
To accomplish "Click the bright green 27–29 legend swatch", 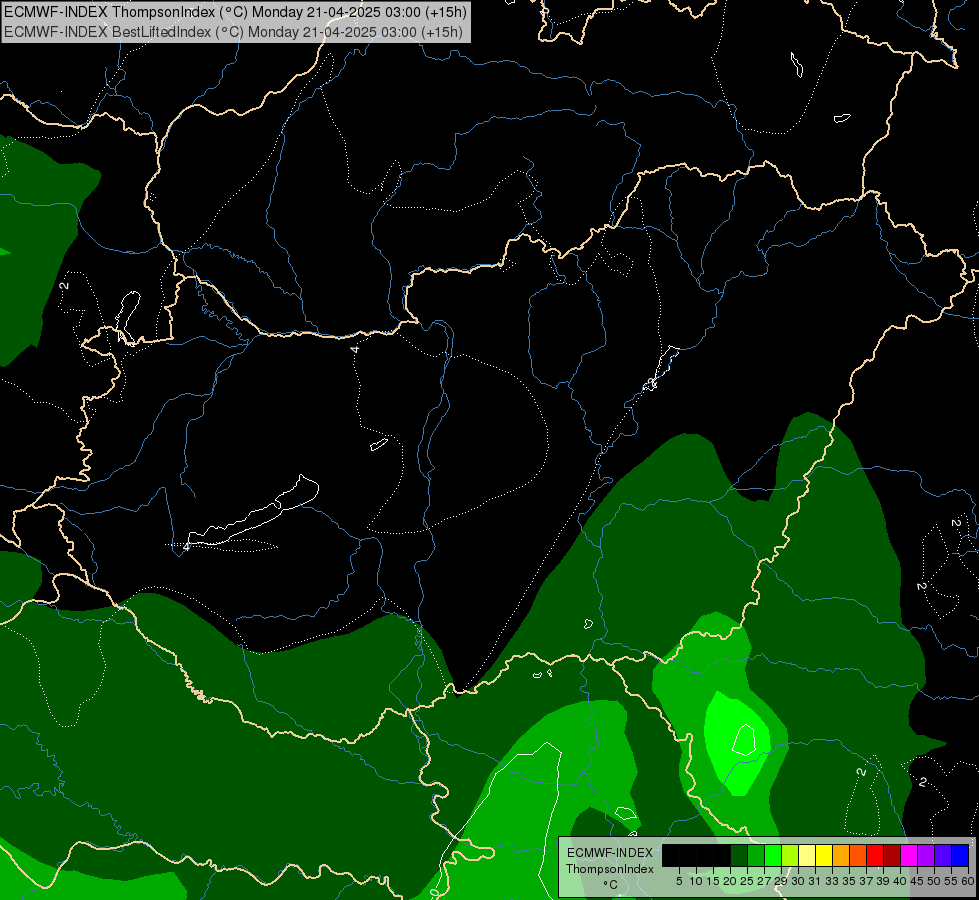I will coord(773,855).
